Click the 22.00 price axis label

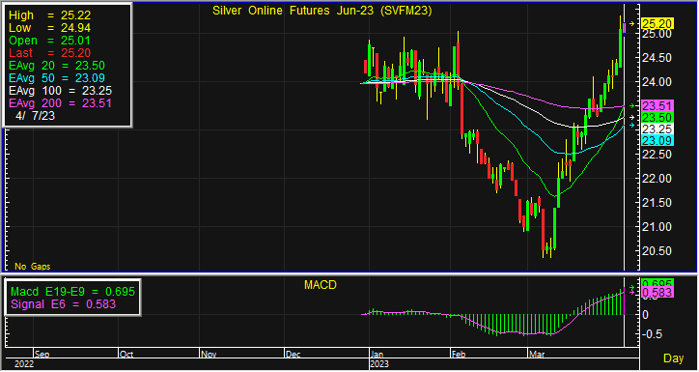click(x=657, y=179)
